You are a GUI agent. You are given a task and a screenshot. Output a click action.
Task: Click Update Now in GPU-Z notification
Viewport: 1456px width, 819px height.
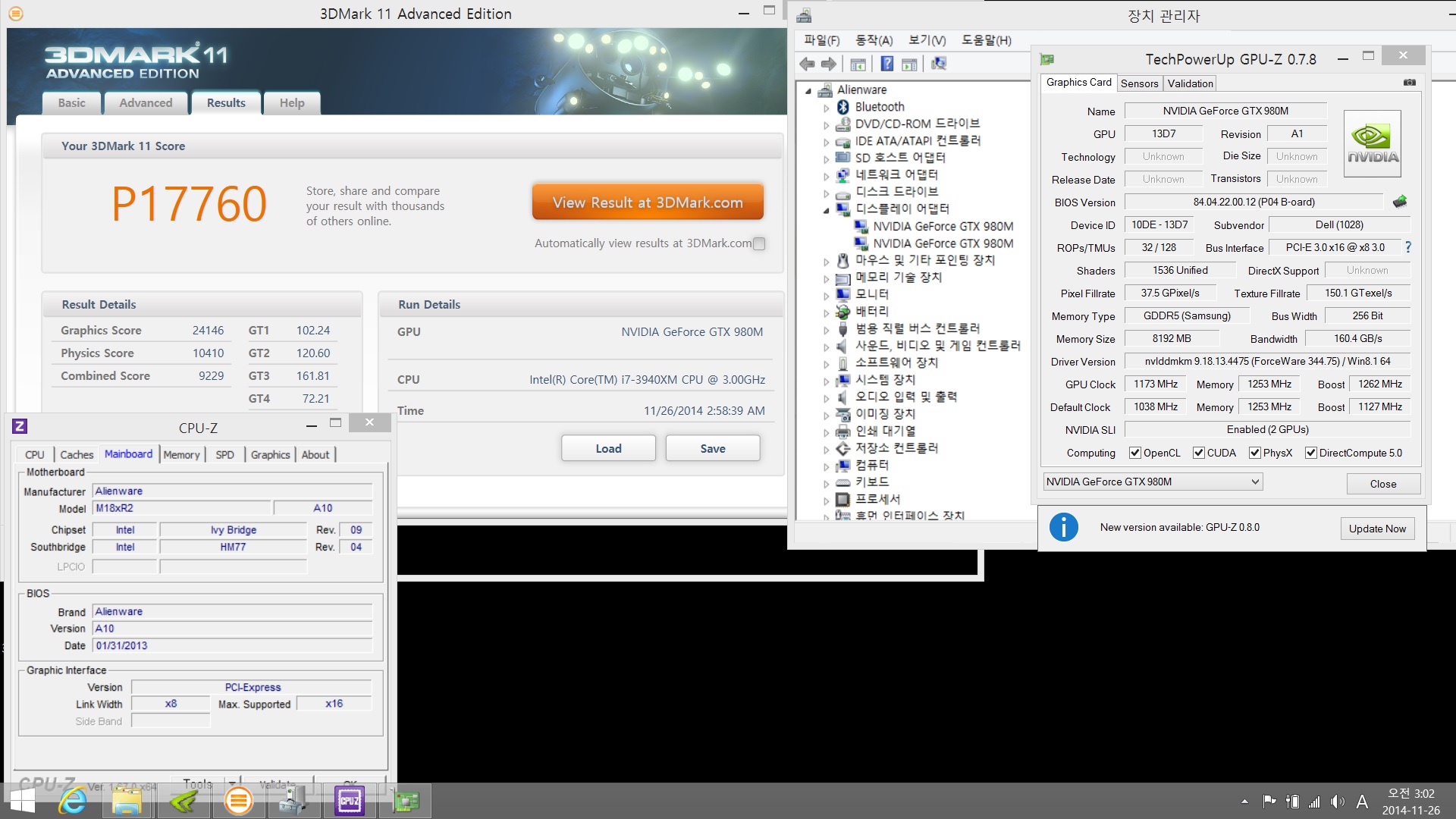(1377, 529)
